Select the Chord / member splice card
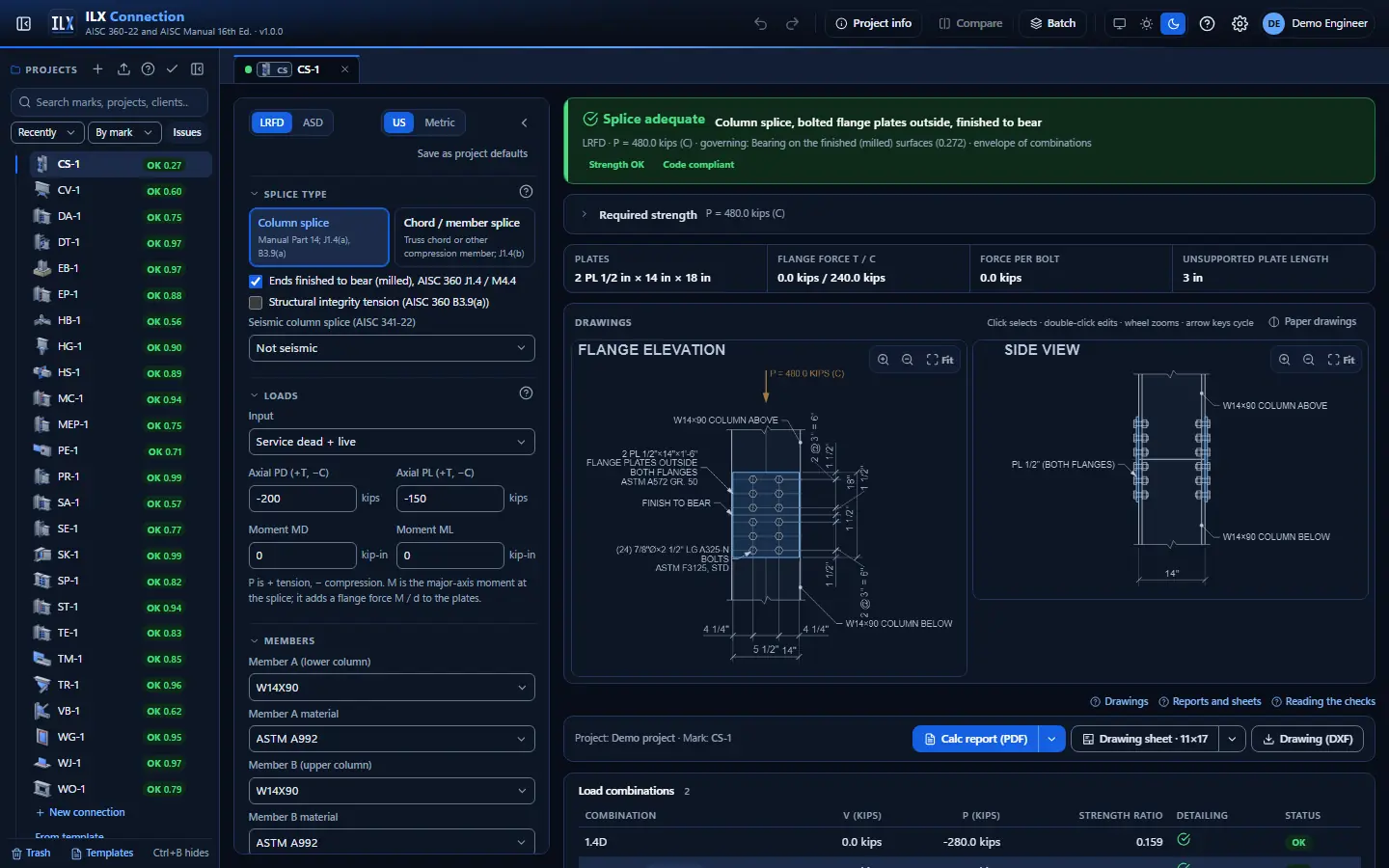The width and height of the screenshot is (1389, 868). [464, 237]
